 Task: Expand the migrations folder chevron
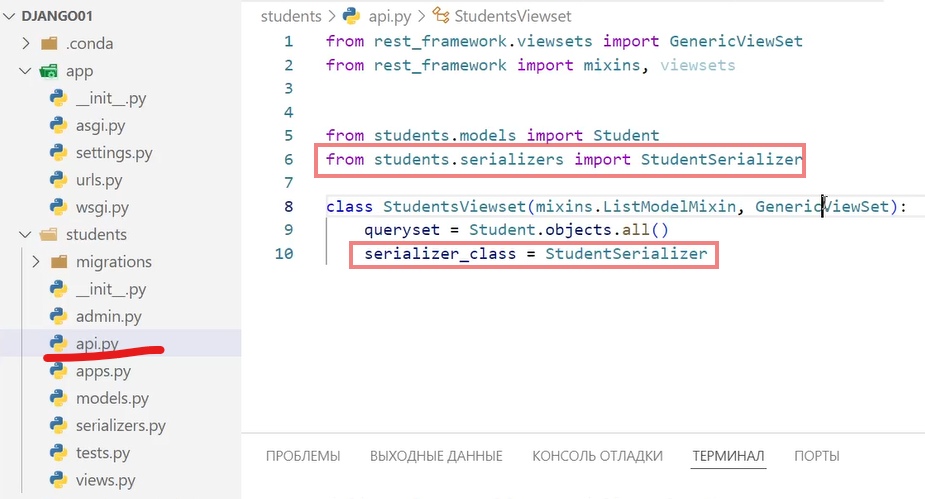coord(37,262)
